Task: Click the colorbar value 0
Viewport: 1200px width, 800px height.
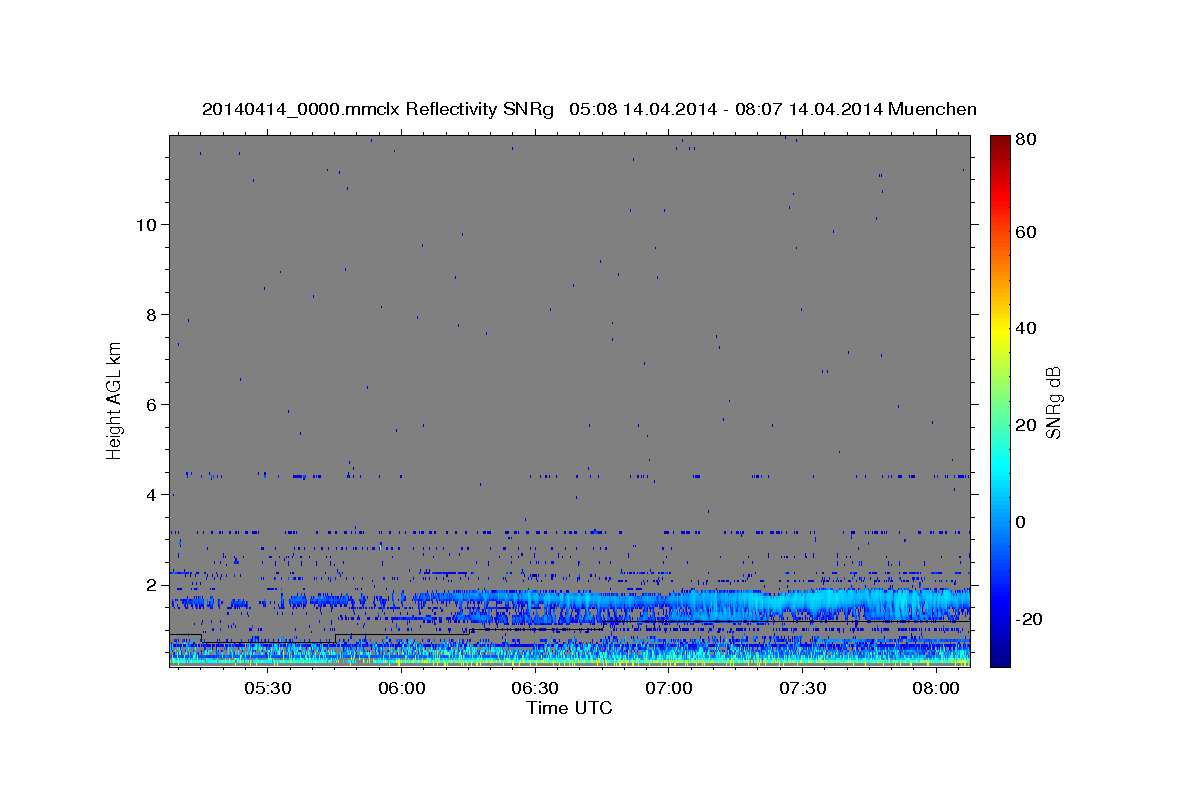Action: (1020, 522)
